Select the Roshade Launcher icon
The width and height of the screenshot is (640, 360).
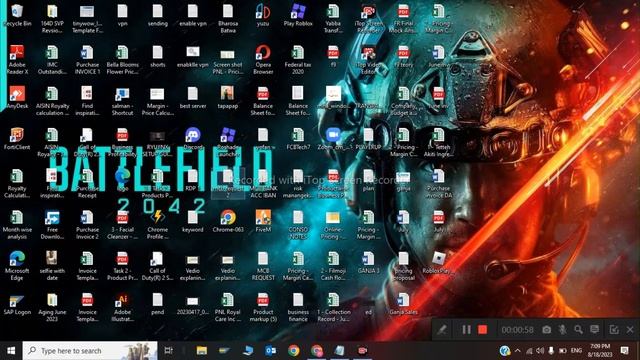coord(228,142)
